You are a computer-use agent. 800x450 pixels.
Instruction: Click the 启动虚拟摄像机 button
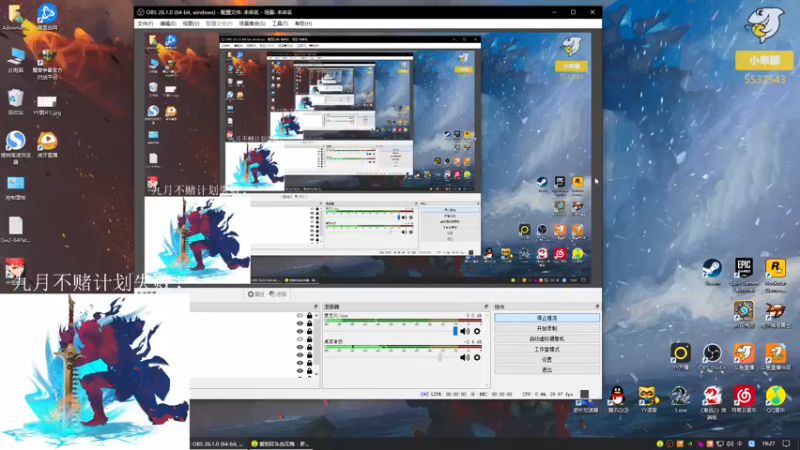coord(547,339)
